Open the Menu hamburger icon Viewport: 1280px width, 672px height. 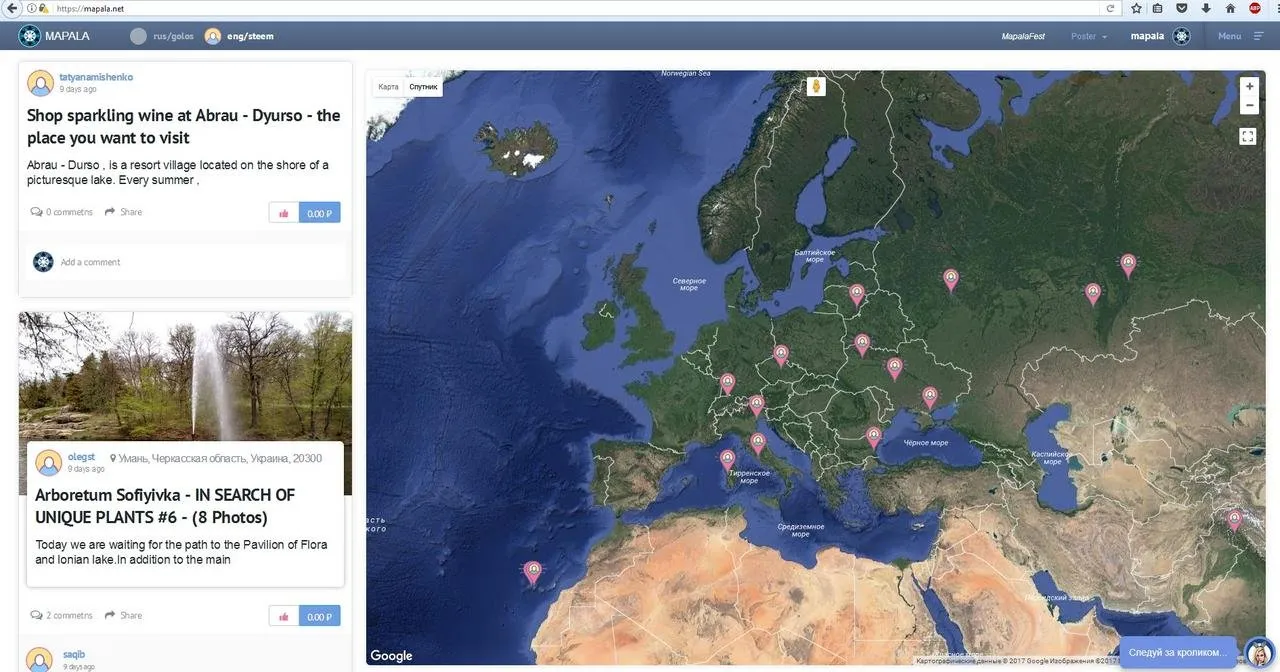[1259, 36]
